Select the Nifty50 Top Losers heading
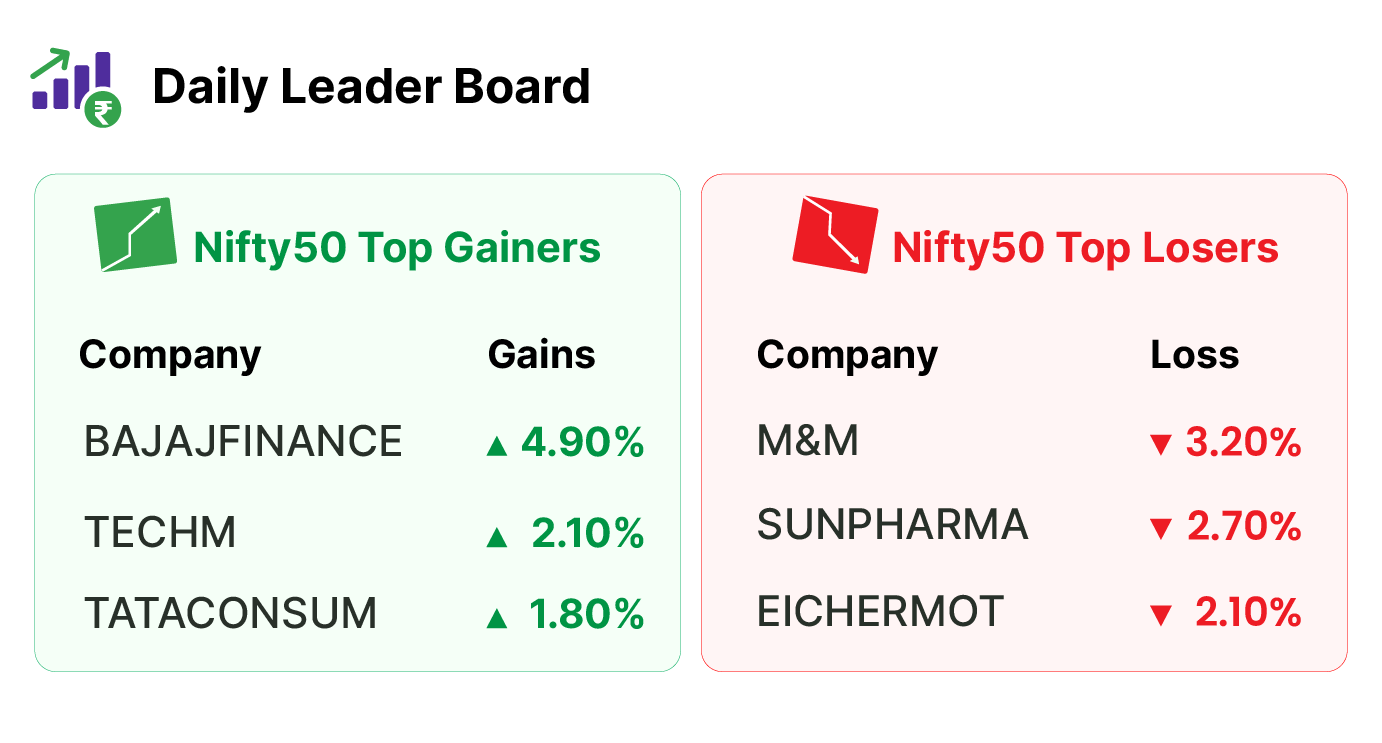The height and width of the screenshot is (743, 1382). (1085, 247)
